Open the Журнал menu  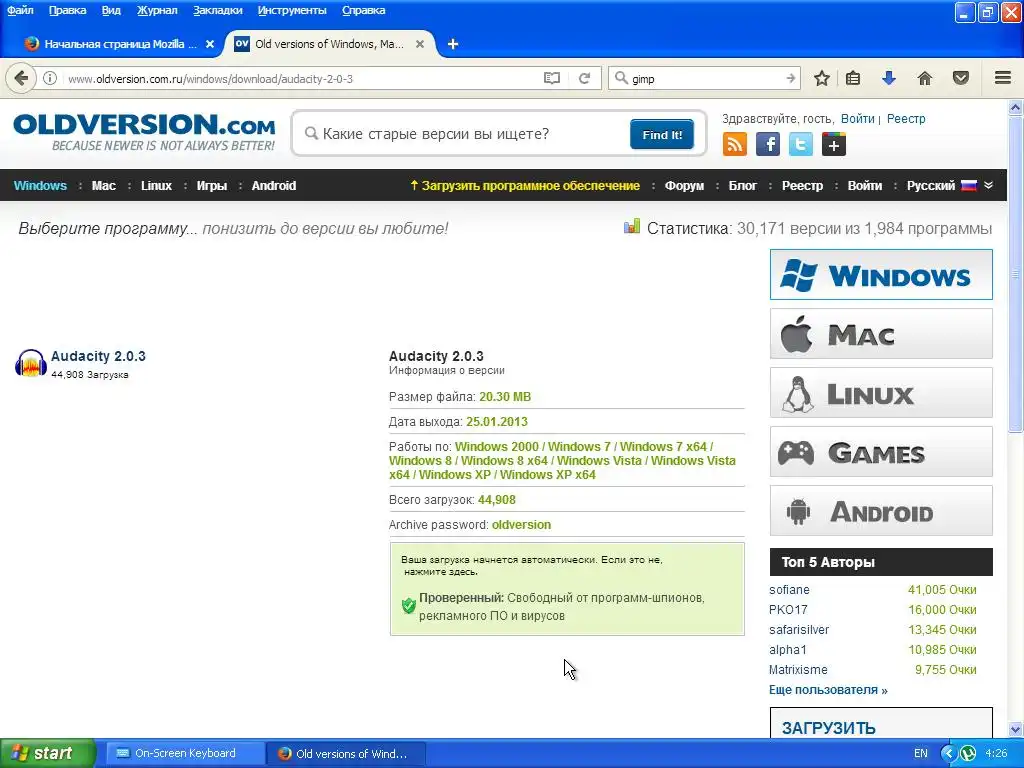157,10
